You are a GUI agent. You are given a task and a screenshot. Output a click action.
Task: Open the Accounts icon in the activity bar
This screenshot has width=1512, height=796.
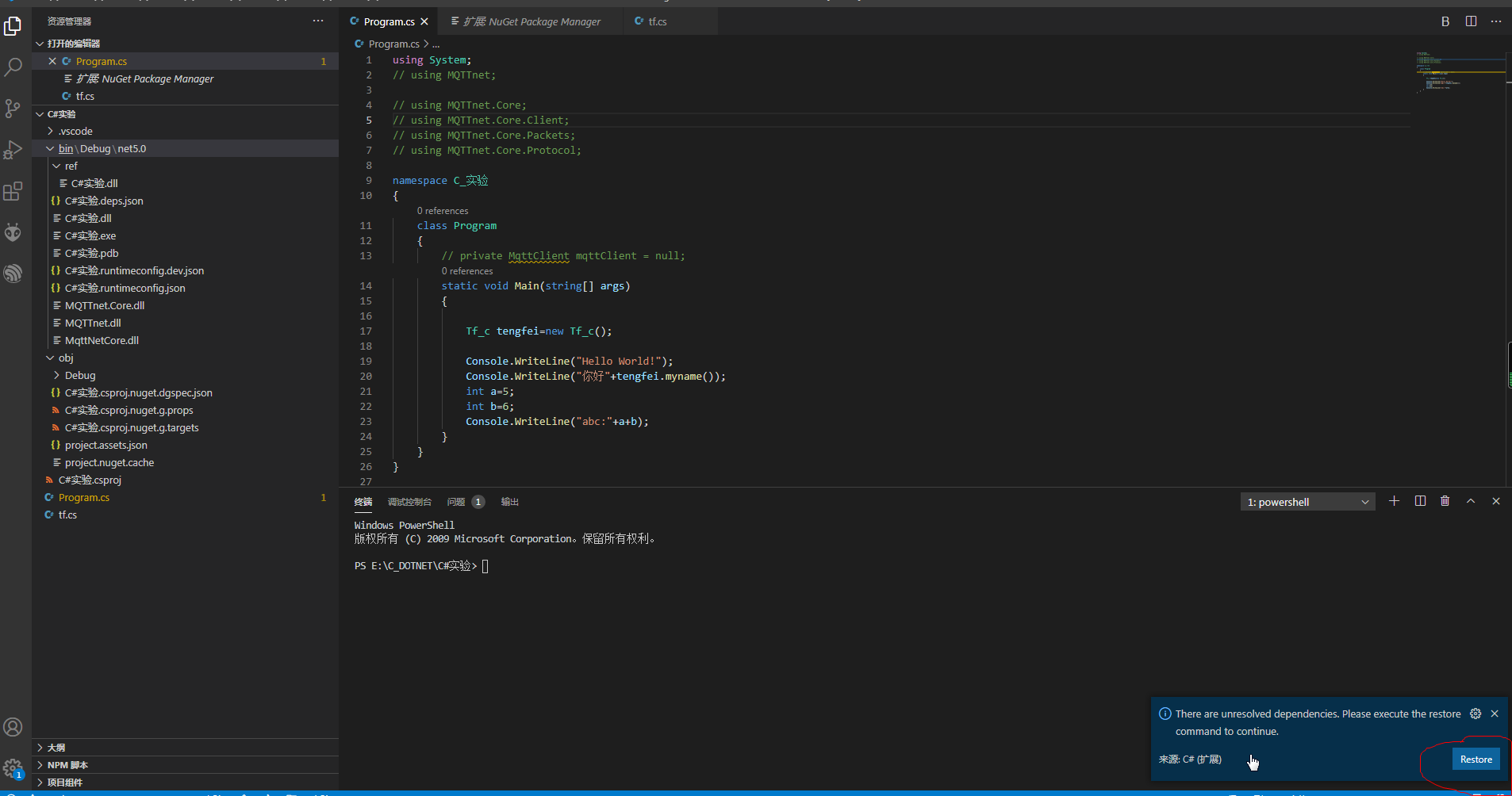[14, 726]
